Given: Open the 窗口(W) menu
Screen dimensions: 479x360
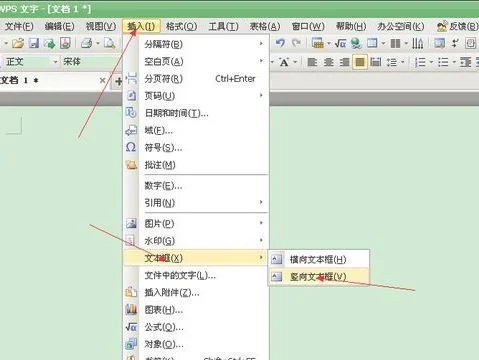Looking at the screenshot, I should 308,26.
